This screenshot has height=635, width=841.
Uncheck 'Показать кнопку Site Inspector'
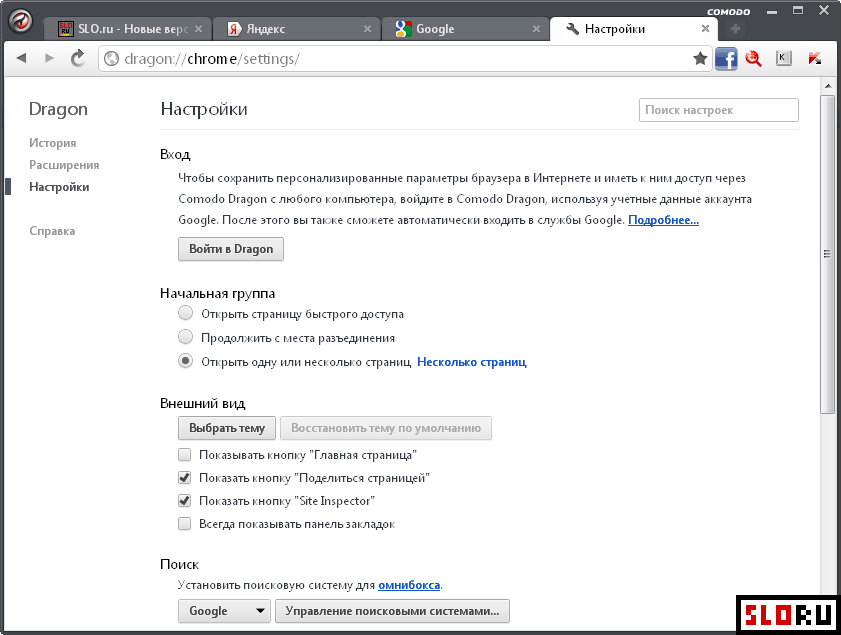tap(185, 500)
